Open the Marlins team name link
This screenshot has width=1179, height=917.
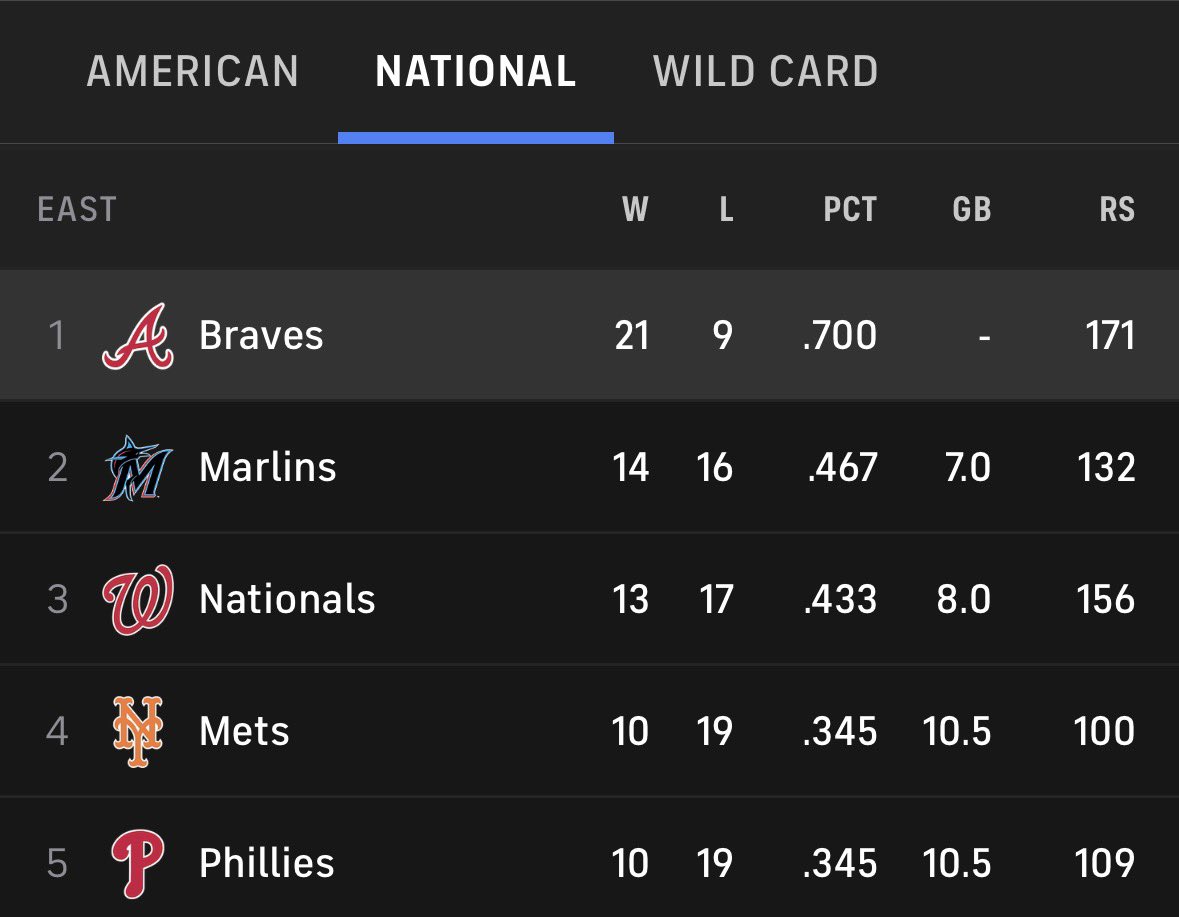click(268, 468)
